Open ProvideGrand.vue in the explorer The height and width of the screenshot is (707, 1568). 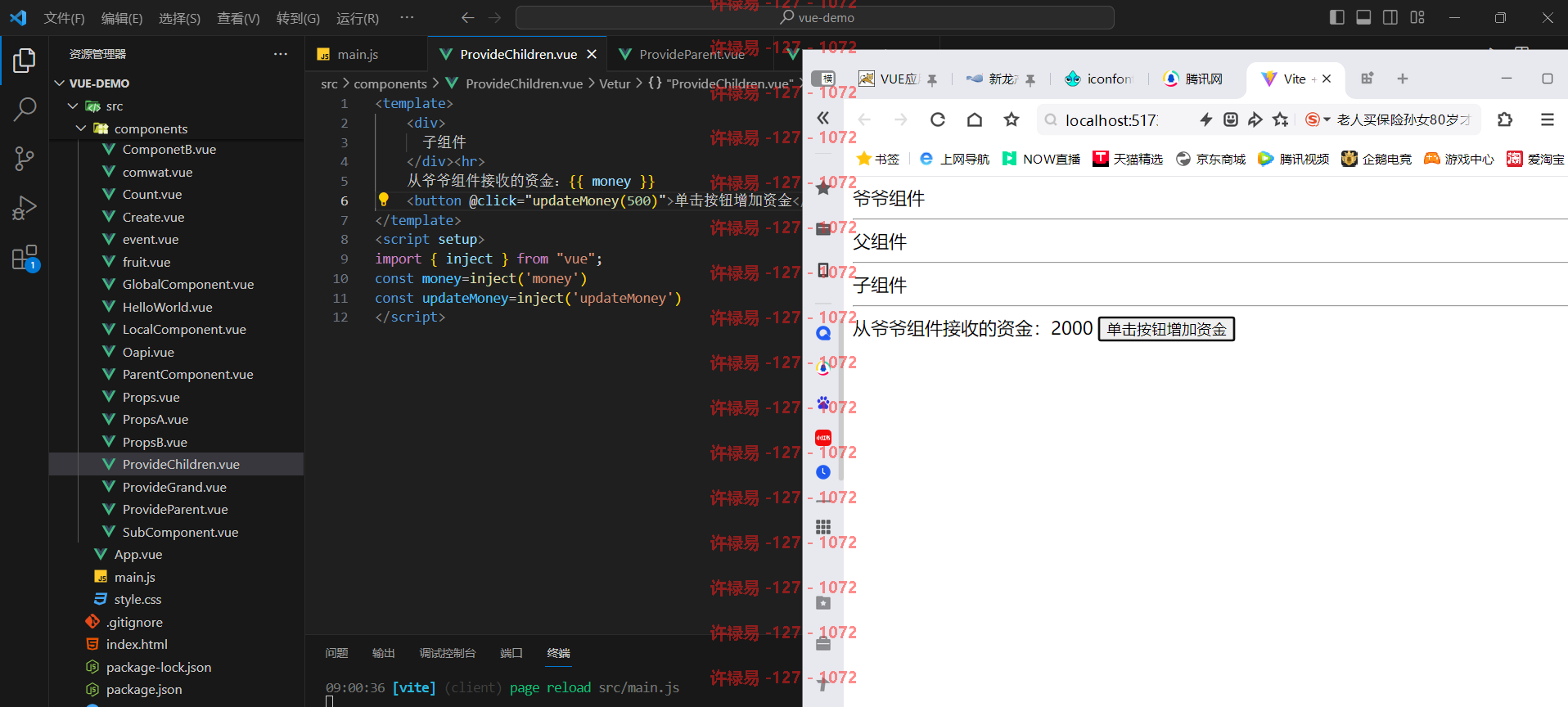coord(174,487)
